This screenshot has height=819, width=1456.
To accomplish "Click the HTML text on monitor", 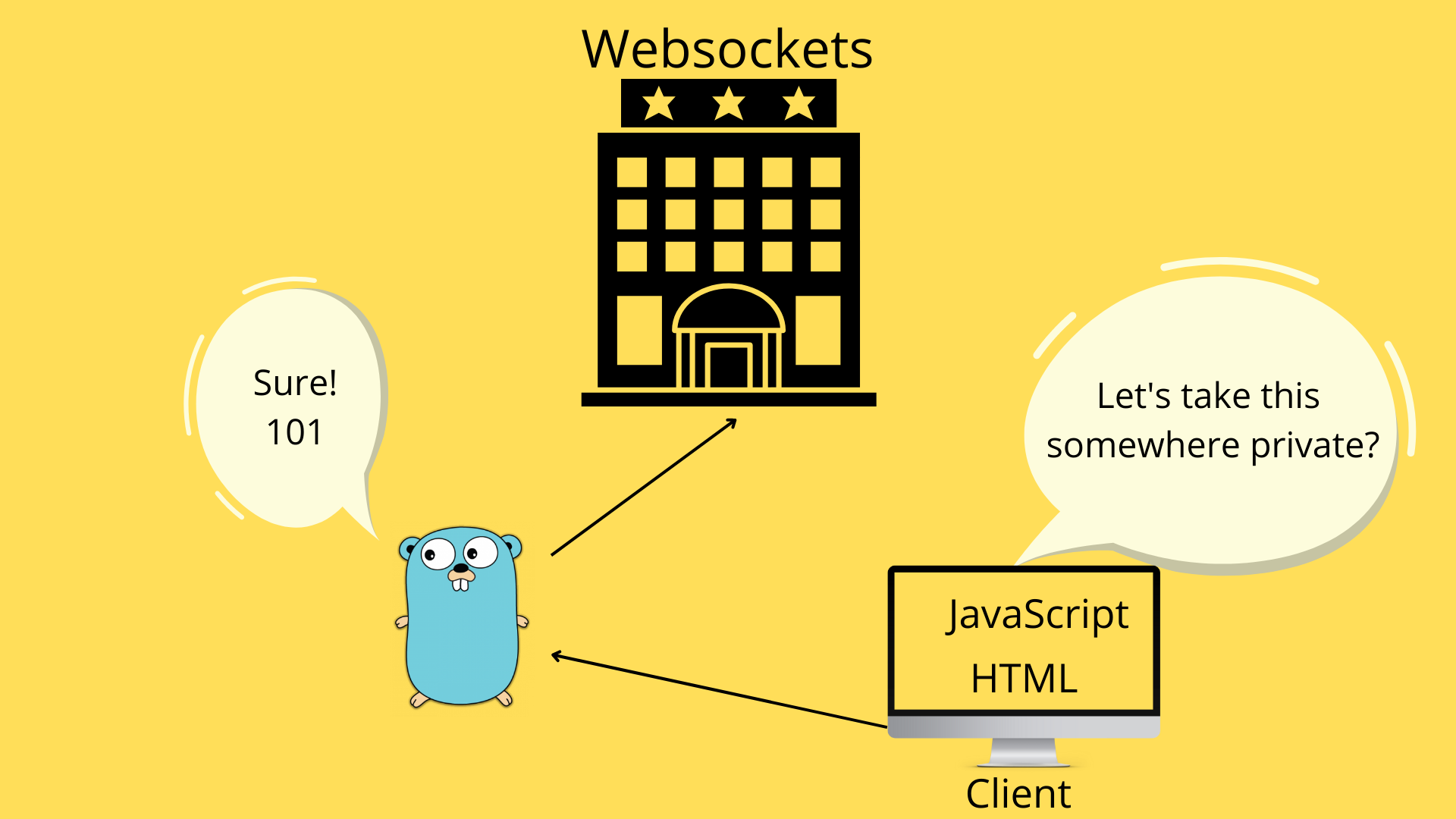I will (1024, 678).
